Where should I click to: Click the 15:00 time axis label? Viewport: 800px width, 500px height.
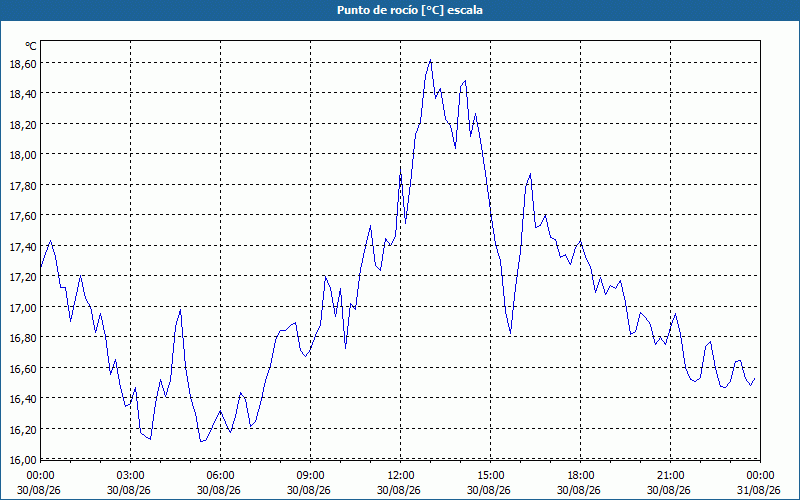490,476
